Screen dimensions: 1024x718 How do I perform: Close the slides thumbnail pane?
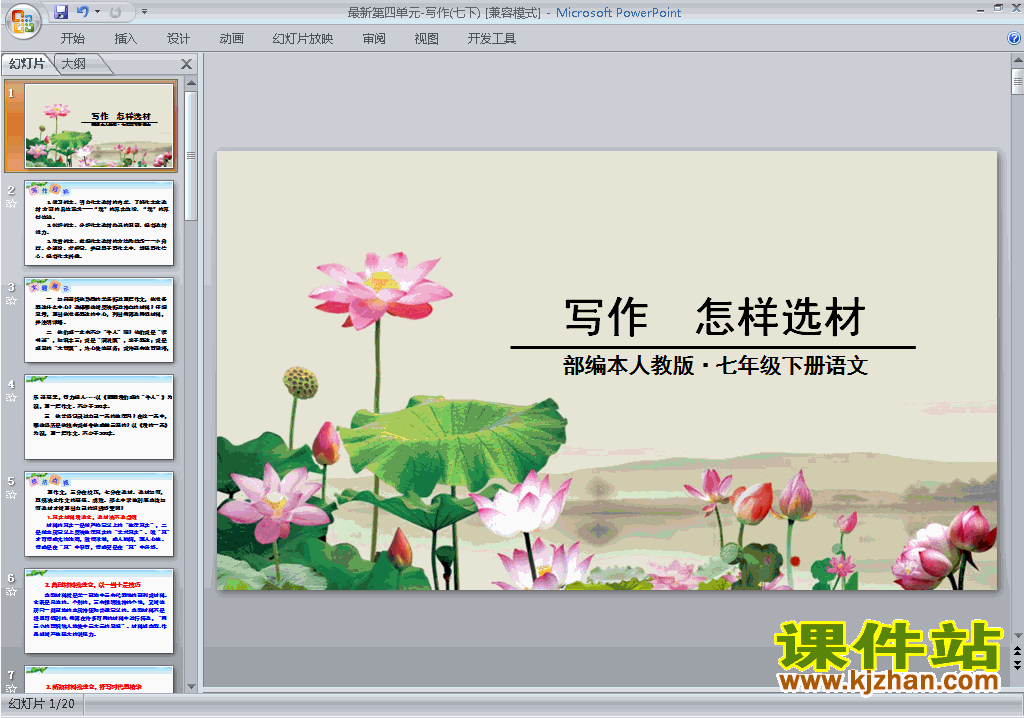(x=186, y=64)
